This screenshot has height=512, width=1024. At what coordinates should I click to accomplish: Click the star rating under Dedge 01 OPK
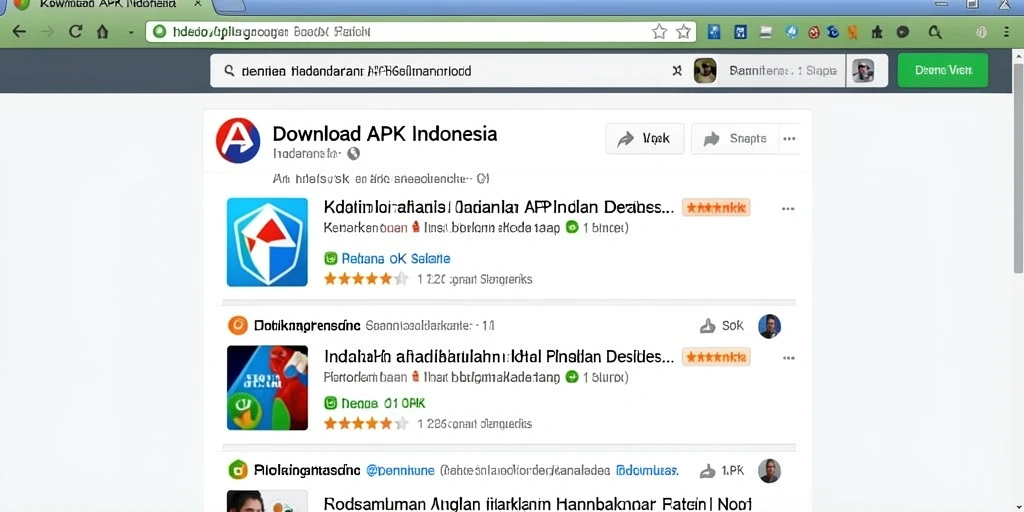366,424
